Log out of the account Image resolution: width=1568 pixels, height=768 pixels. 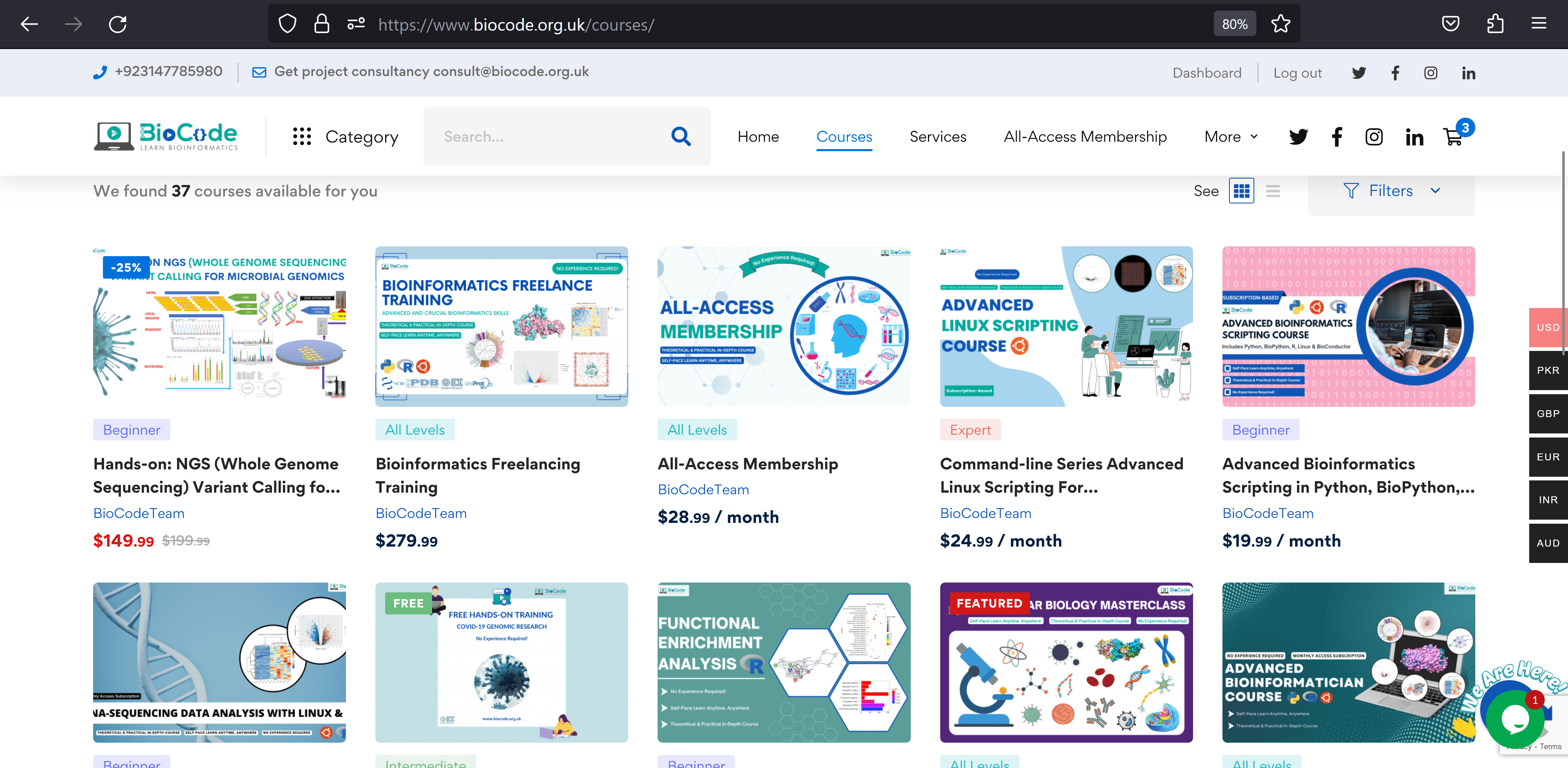click(1297, 73)
